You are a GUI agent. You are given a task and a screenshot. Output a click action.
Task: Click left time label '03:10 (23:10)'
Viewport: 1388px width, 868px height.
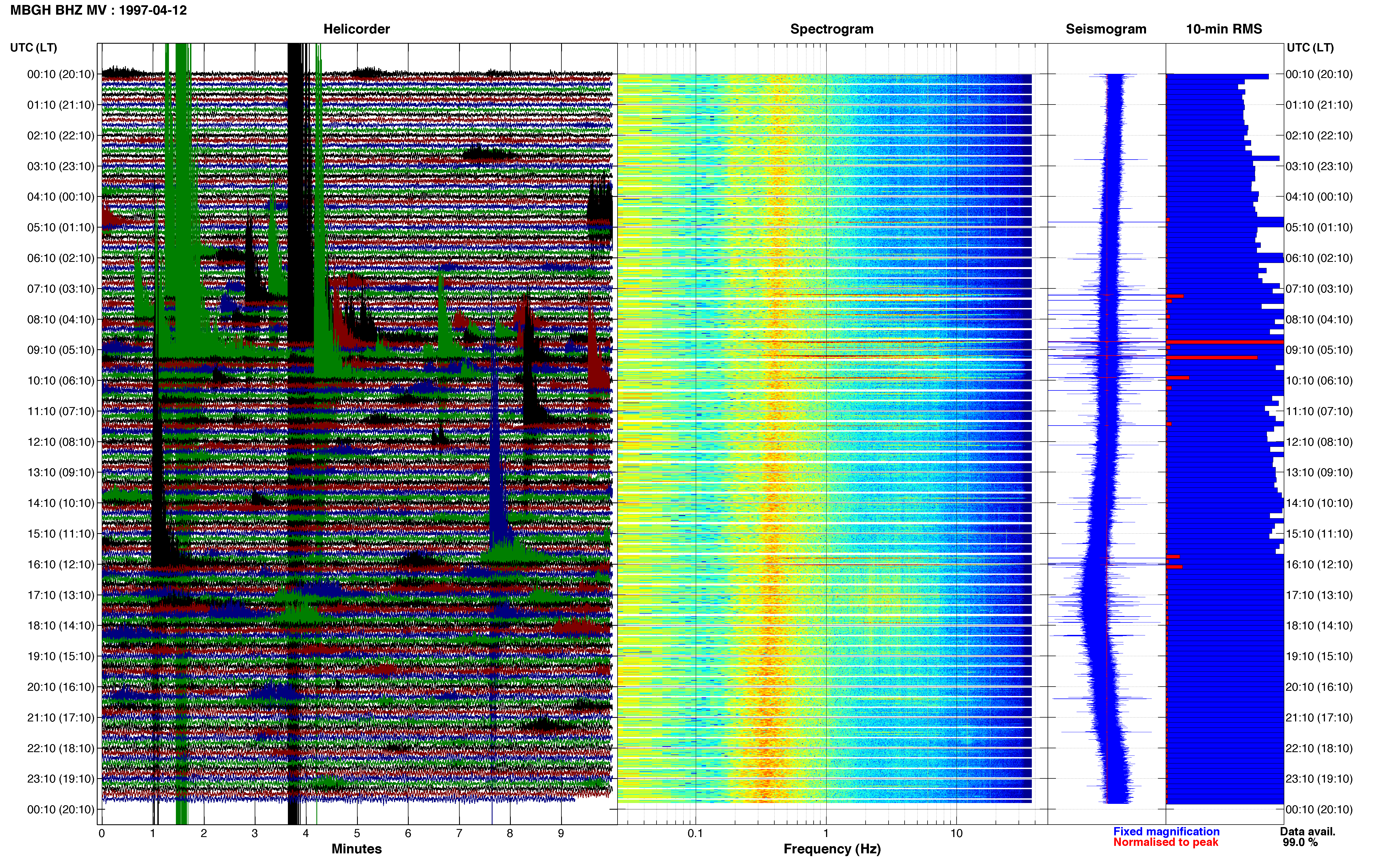point(61,166)
